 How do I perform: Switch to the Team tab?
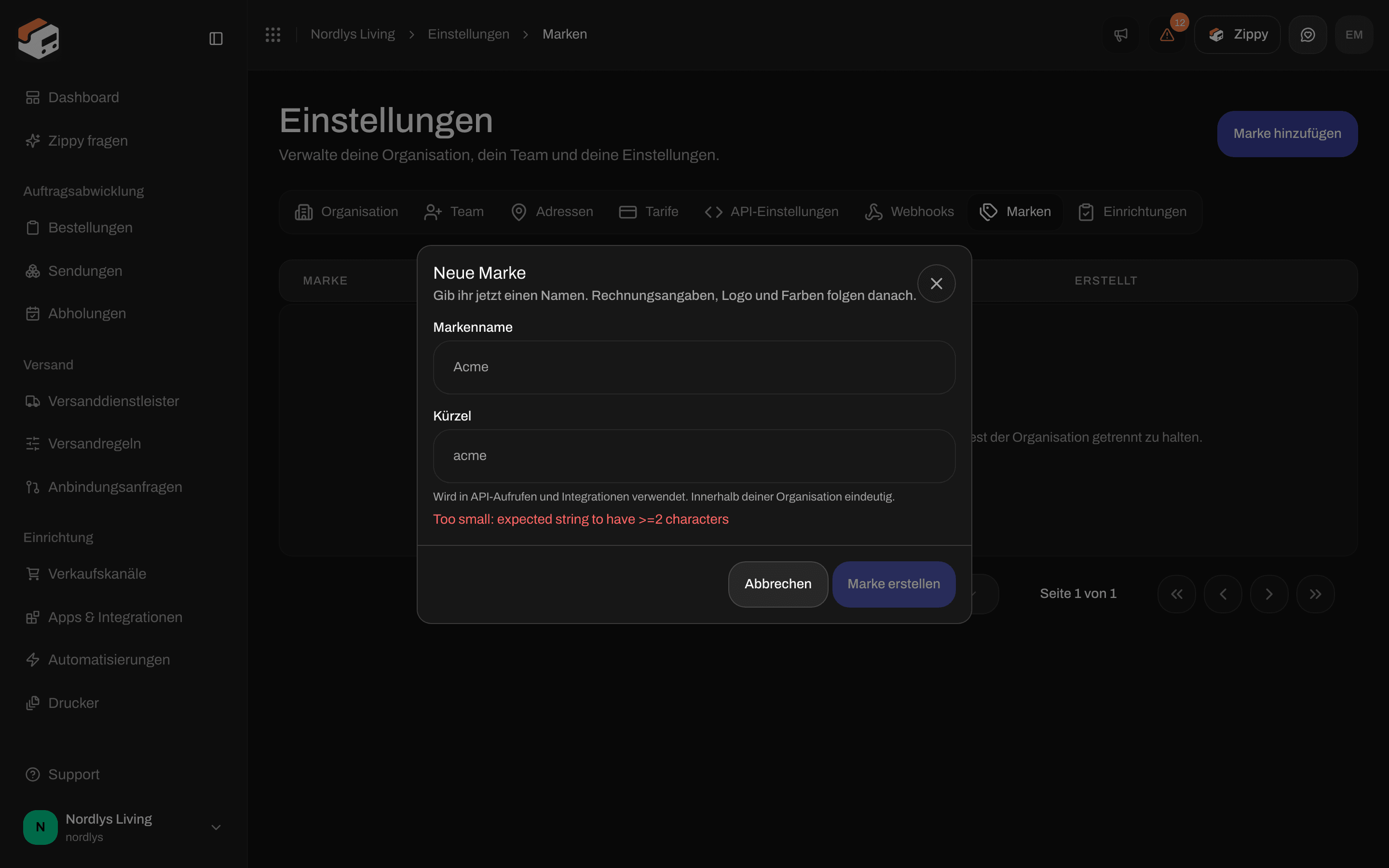(453, 212)
